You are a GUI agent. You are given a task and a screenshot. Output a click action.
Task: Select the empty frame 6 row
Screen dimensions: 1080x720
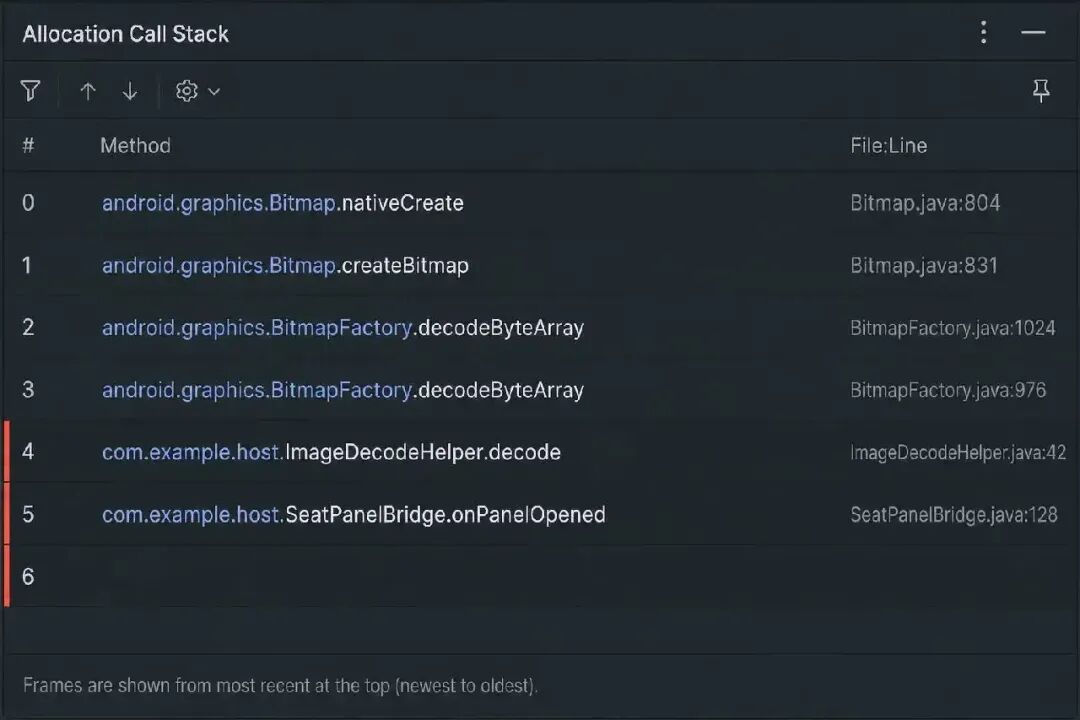pyautogui.click(x=540, y=577)
